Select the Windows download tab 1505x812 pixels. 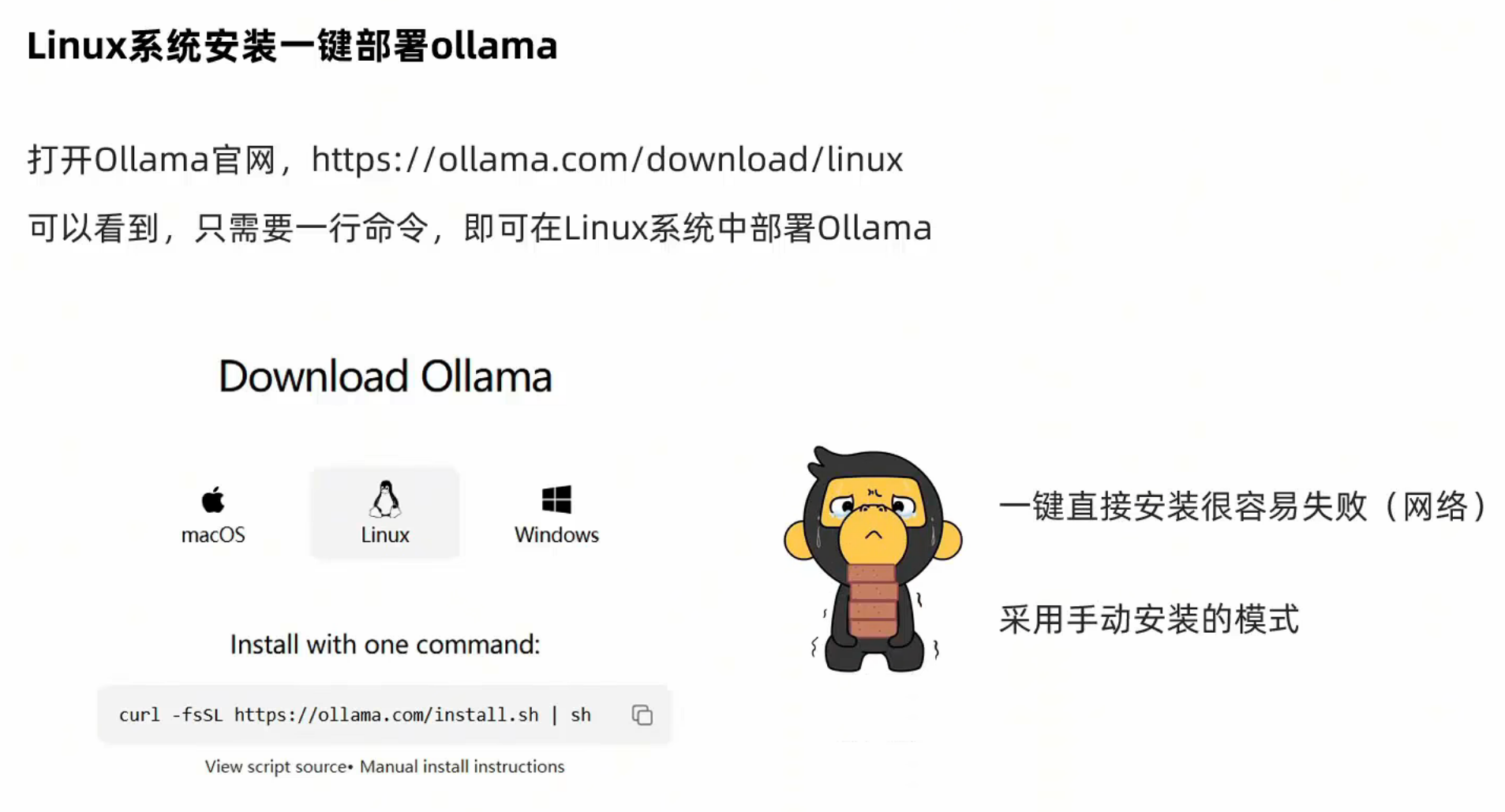click(x=556, y=514)
